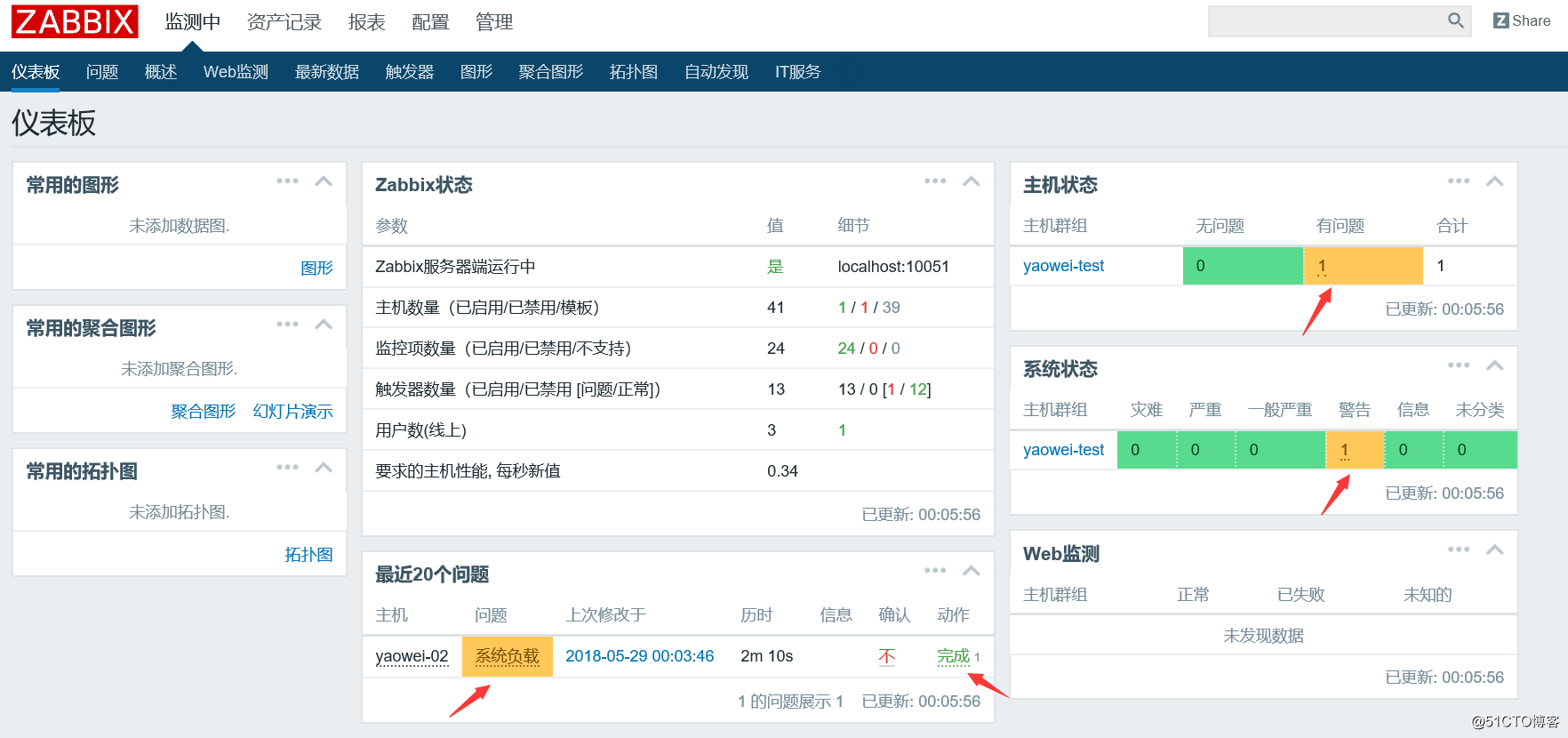Viewport: 1568px width, 738px height.
Task: Open the 常用的图形 widget three-dots menu
Action: [287, 180]
